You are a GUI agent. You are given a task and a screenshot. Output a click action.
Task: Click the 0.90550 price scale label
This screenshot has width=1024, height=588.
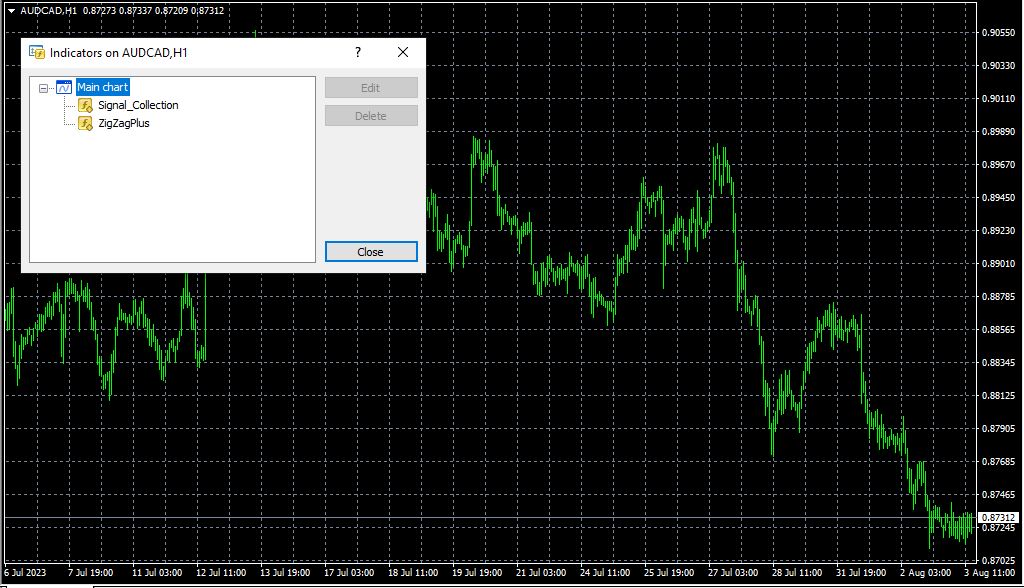(x=999, y=33)
